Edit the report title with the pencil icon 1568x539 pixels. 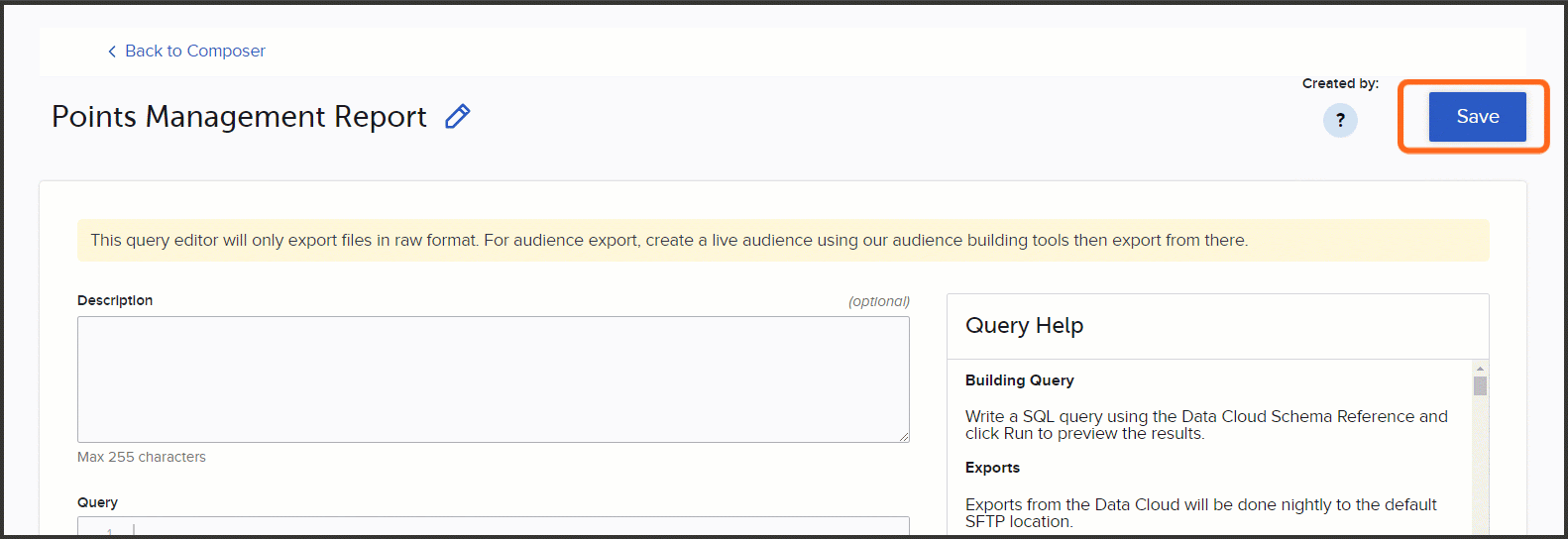tap(457, 117)
